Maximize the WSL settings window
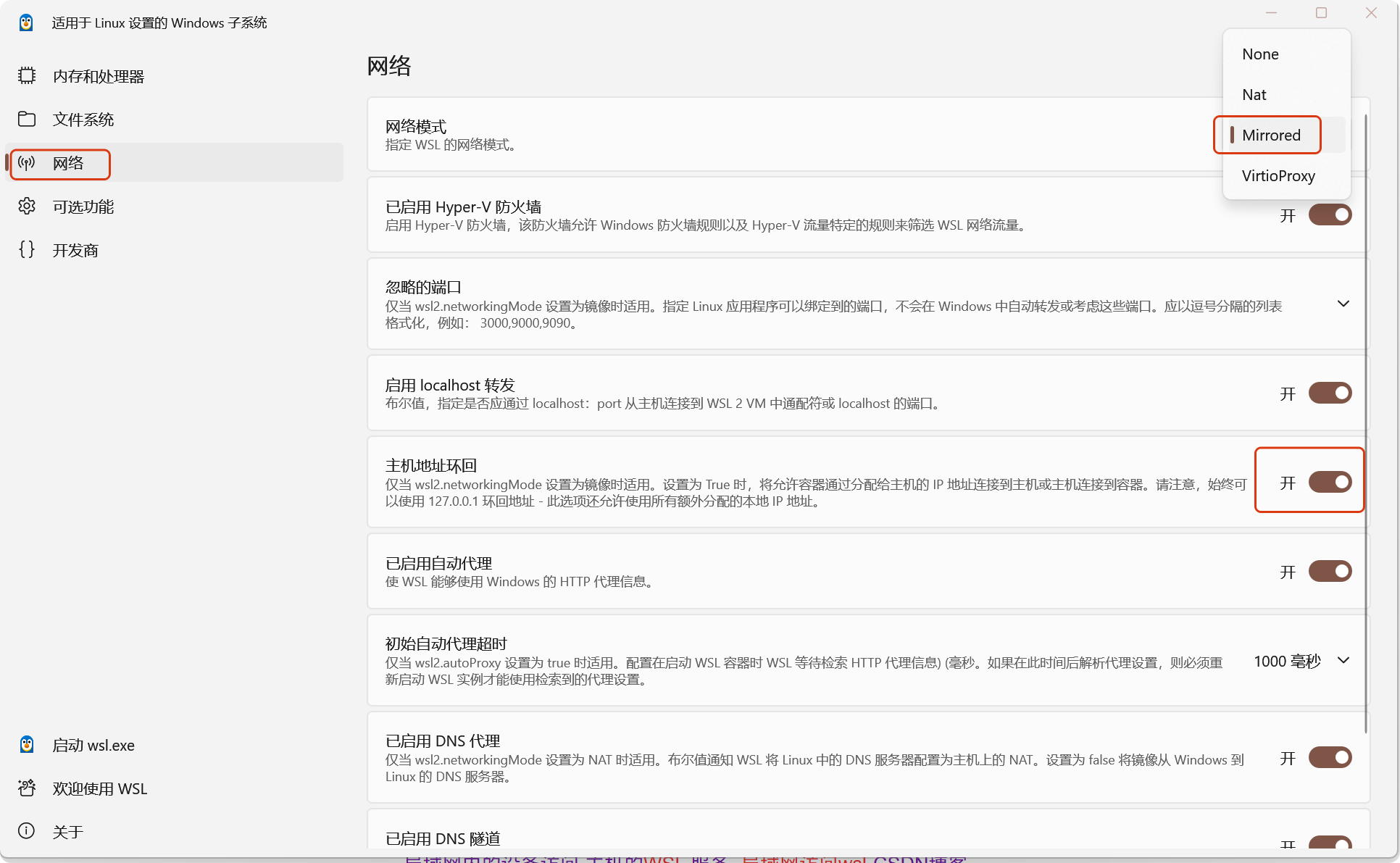This screenshot has height=863, width=1400. (1321, 13)
